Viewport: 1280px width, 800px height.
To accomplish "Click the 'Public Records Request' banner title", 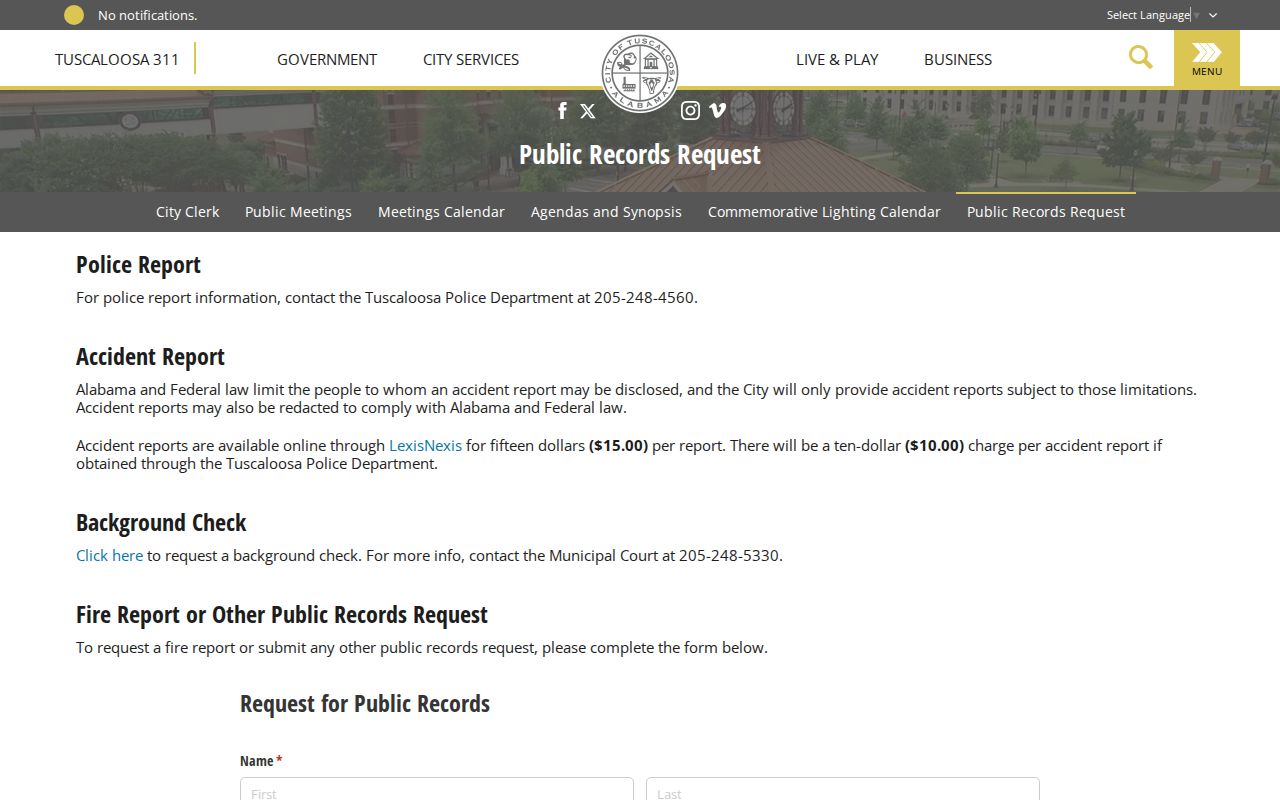I will [640, 155].
